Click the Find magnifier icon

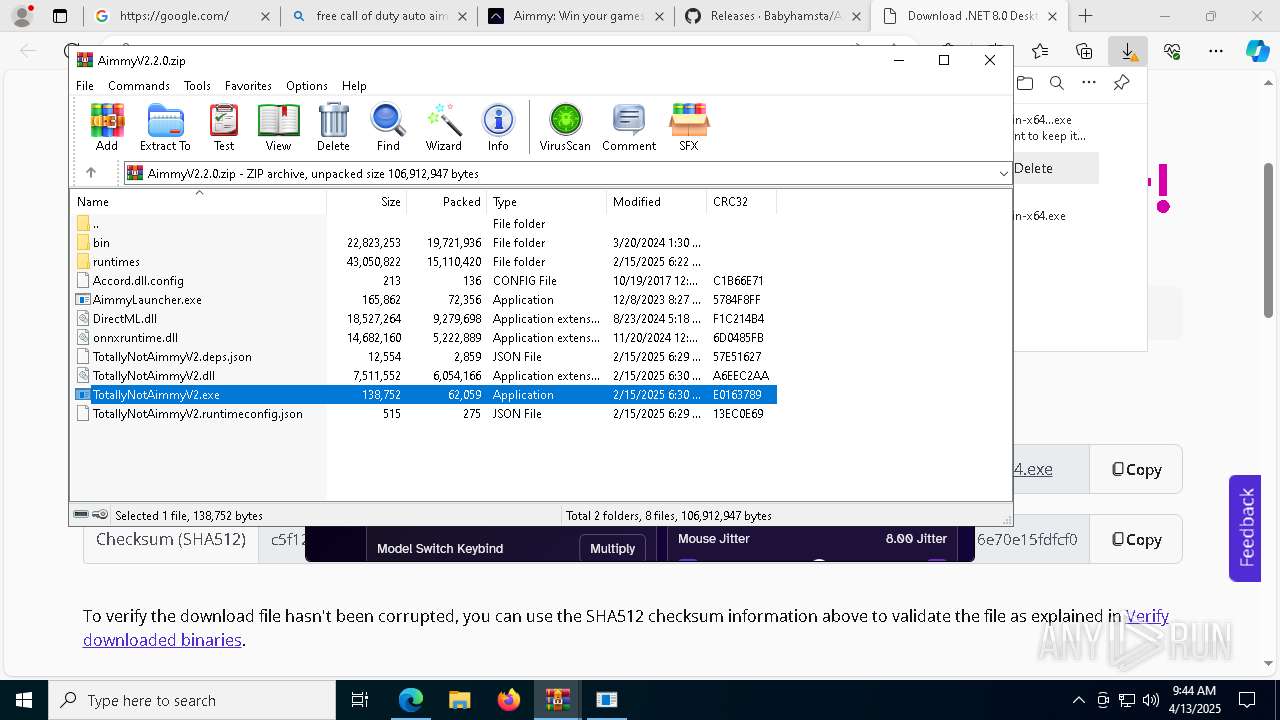388,128
